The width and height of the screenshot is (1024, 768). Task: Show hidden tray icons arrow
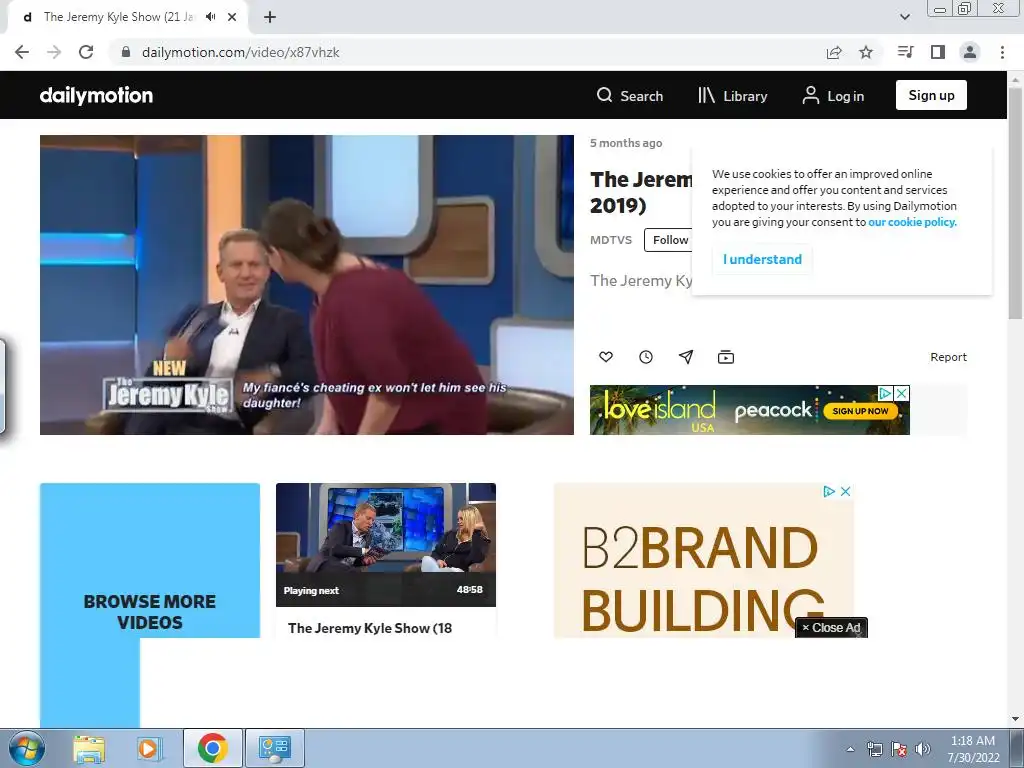(x=850, y=749)
